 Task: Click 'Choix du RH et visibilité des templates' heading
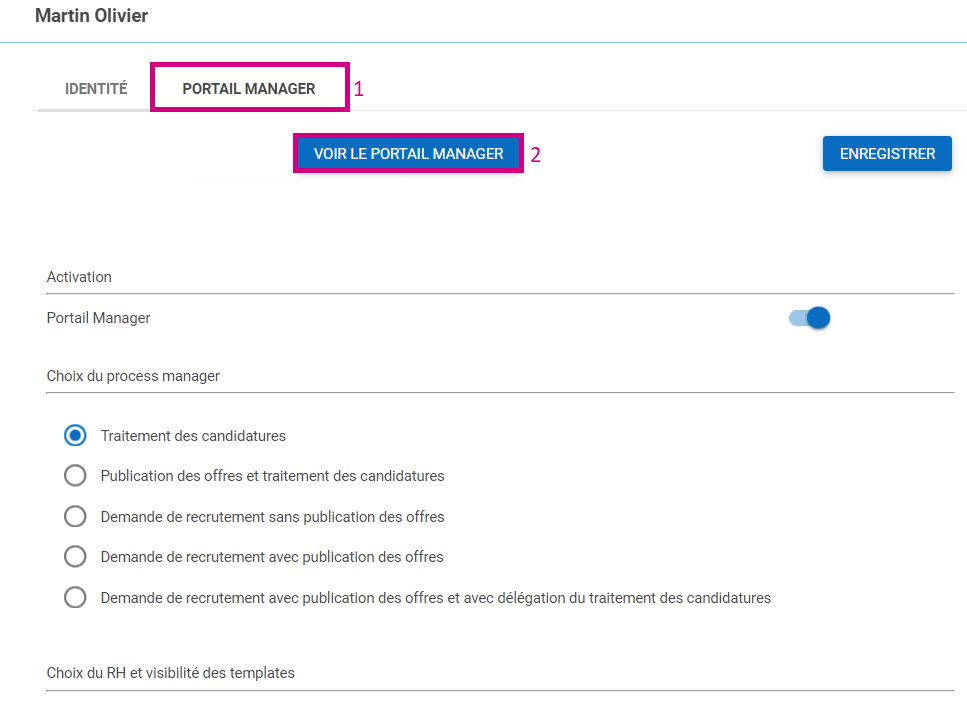(170, 673)
